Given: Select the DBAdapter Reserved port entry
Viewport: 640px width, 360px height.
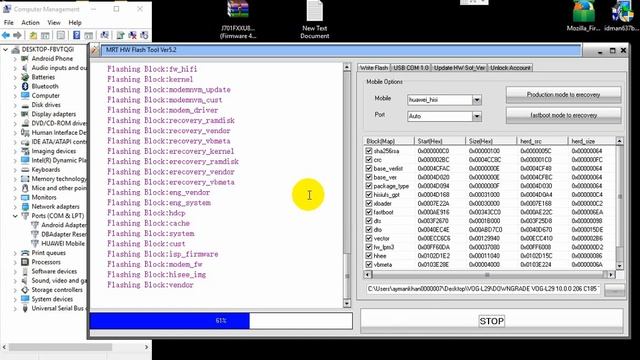Looking at the screenshot, I should coord(64,234).
